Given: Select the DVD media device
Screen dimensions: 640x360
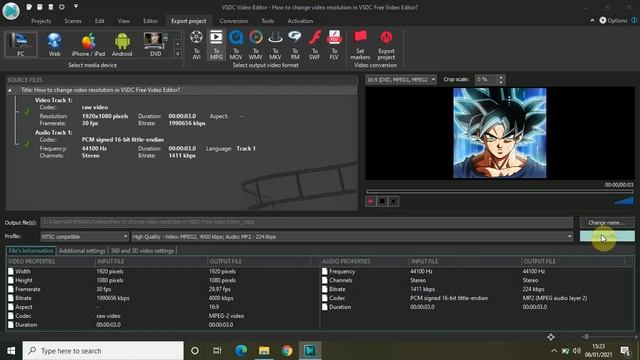Looking at the screenshot, I should 156,44.
